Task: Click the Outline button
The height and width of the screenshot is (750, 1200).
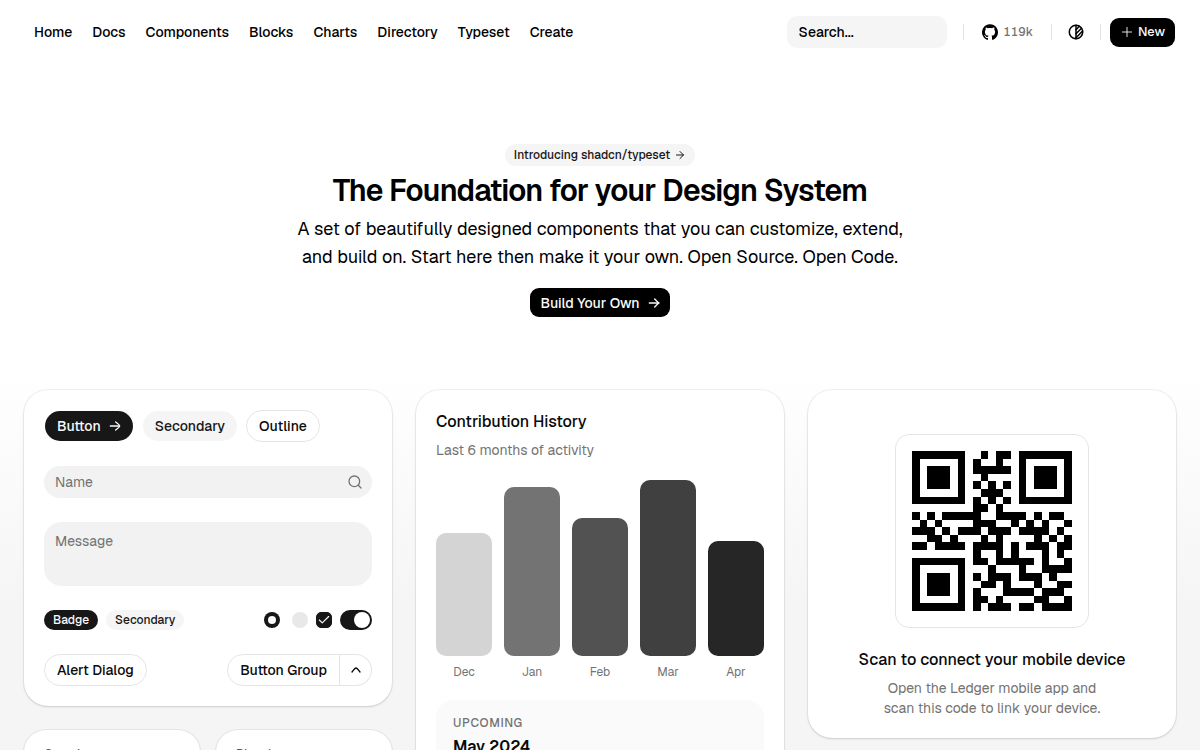Action: (x=283, y=426)
